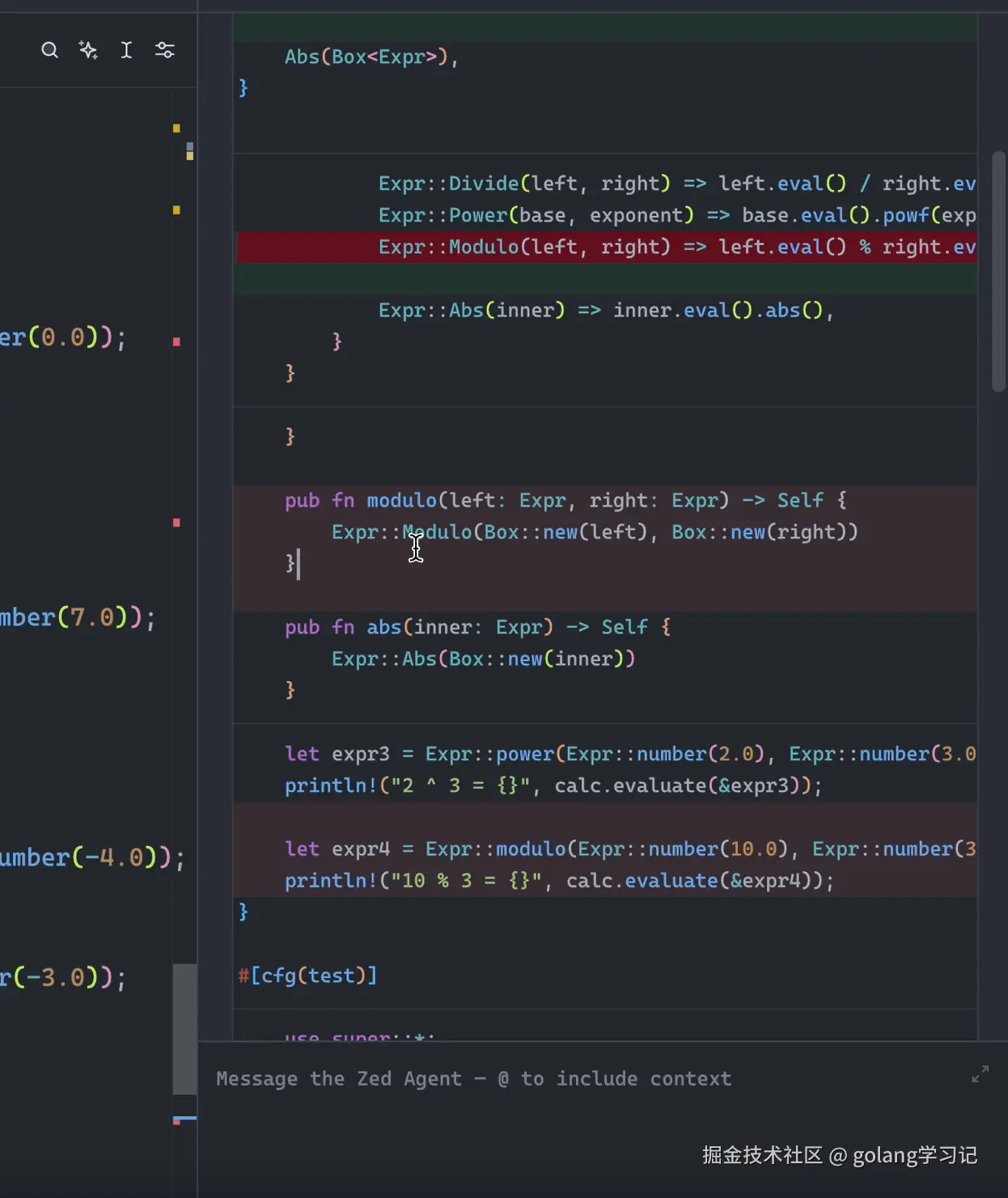Click the #[cfg(test)] attribute line

coord(307,976)
